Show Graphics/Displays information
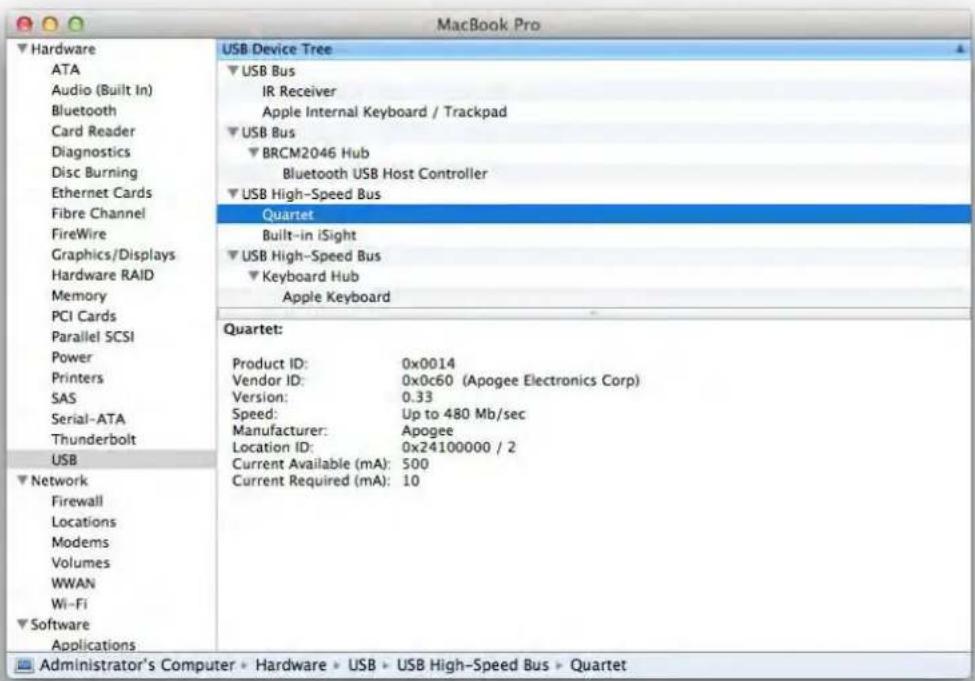The image size is (975, 681). [x=113, y=254]
